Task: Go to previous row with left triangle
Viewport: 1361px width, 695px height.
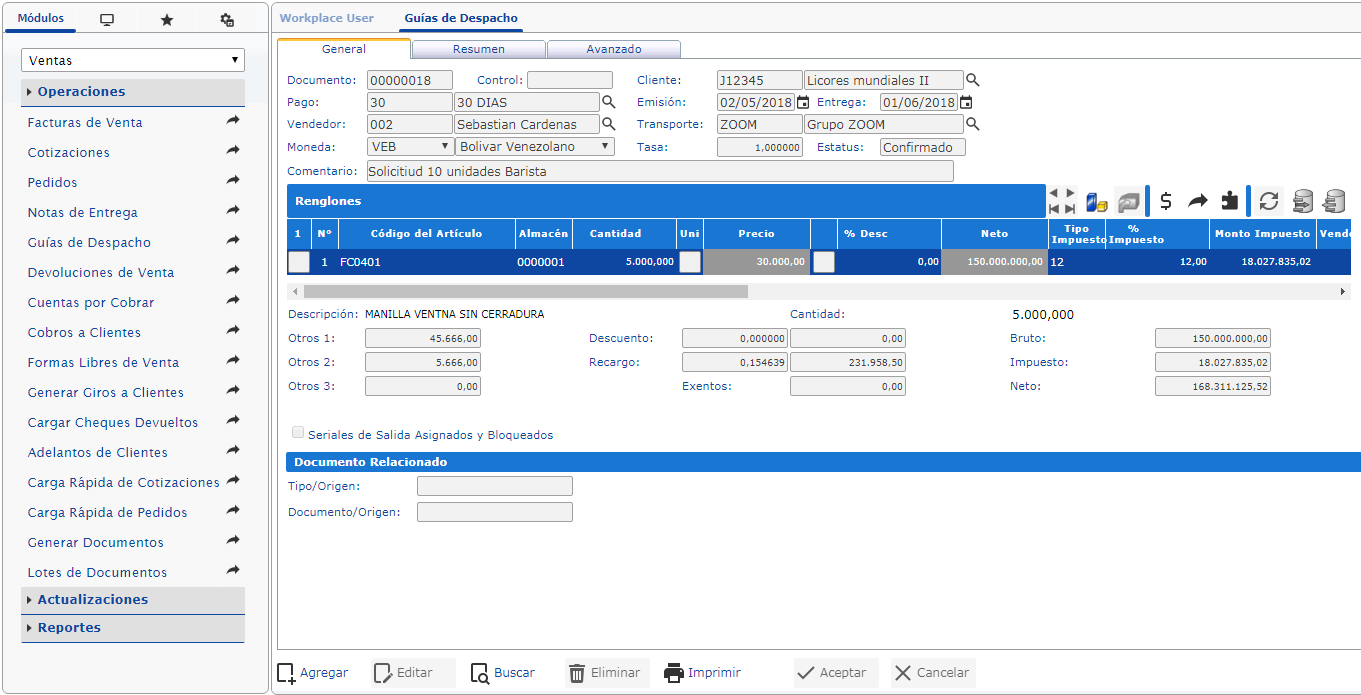Action: pyautogui.click(x=1054, y=193)
